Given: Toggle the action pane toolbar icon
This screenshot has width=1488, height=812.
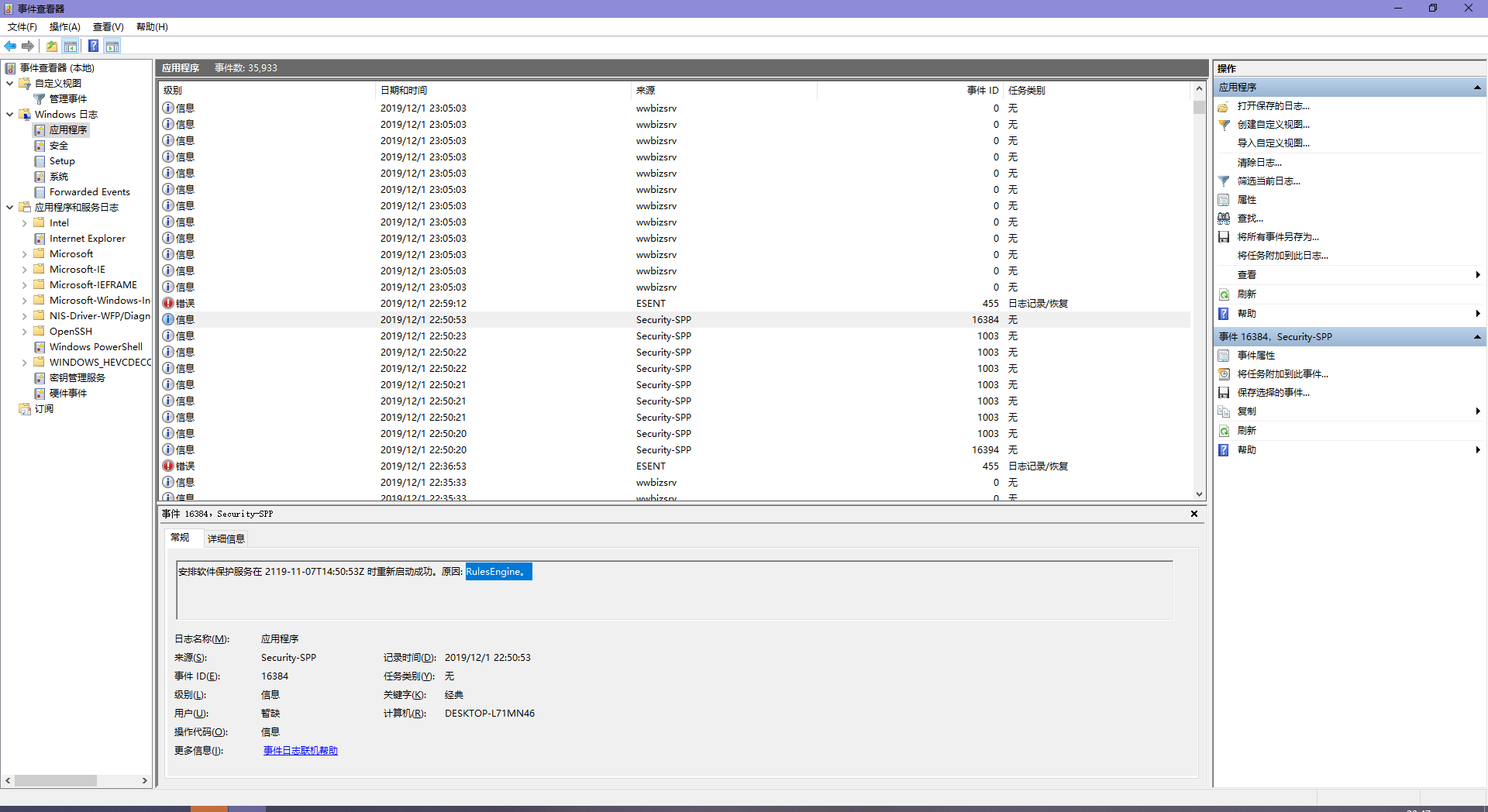Looking at the screenshot, I should click(x=112, y=46).
